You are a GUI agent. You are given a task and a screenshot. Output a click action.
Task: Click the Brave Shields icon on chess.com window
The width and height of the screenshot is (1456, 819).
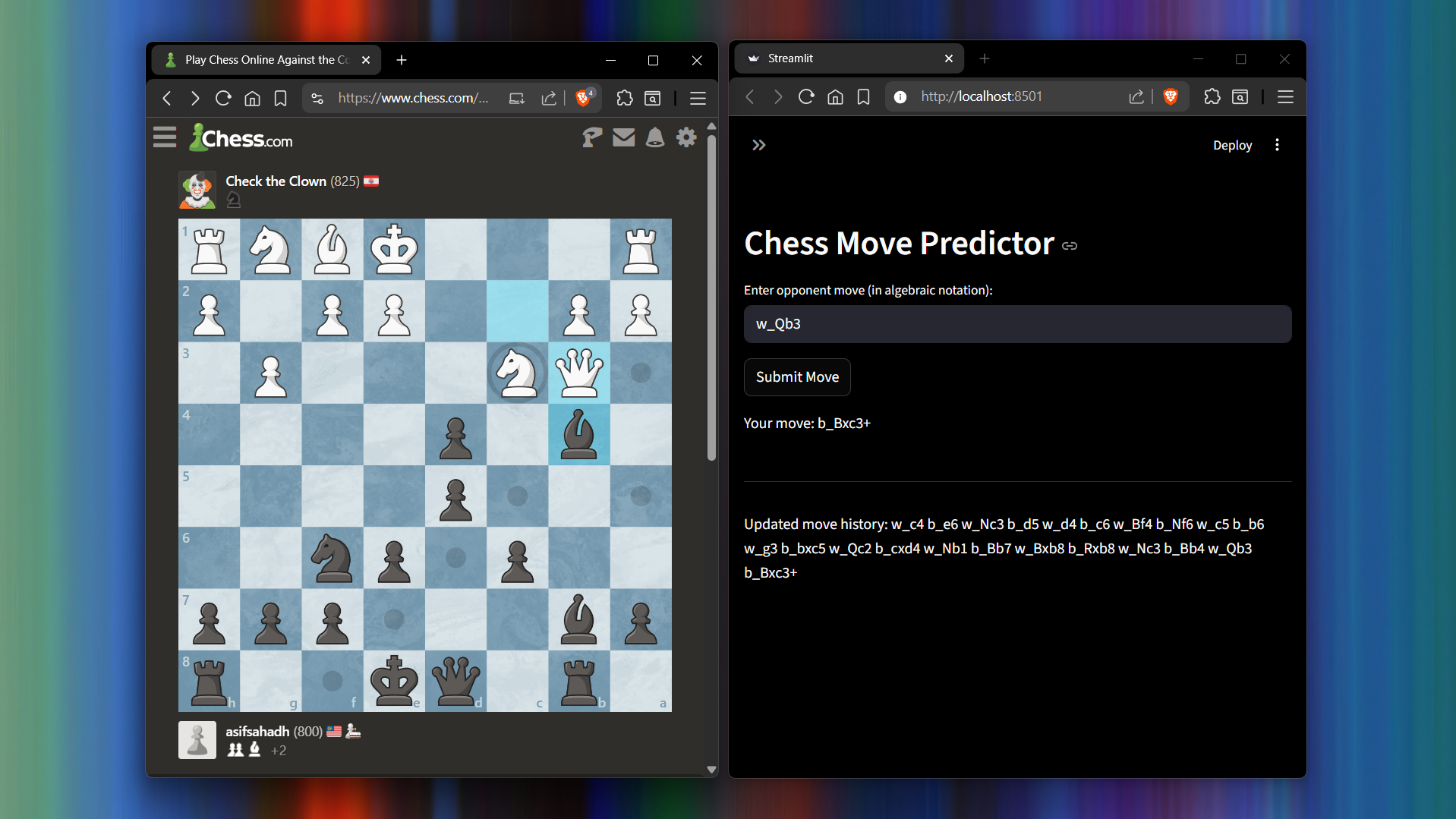click(x=583, y=98)
